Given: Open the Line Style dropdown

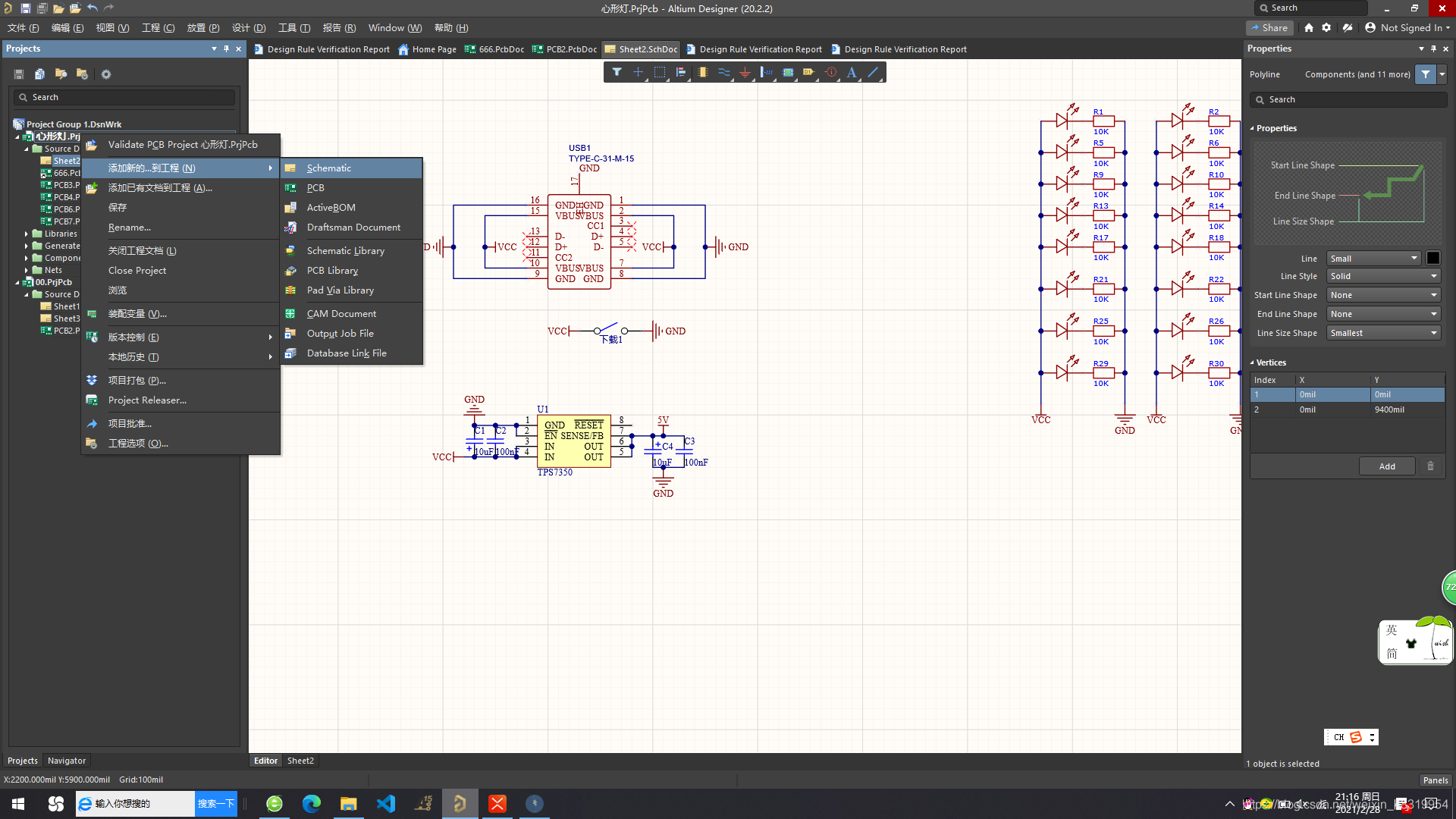Looking at the screenshot, I should (1383, 276).
